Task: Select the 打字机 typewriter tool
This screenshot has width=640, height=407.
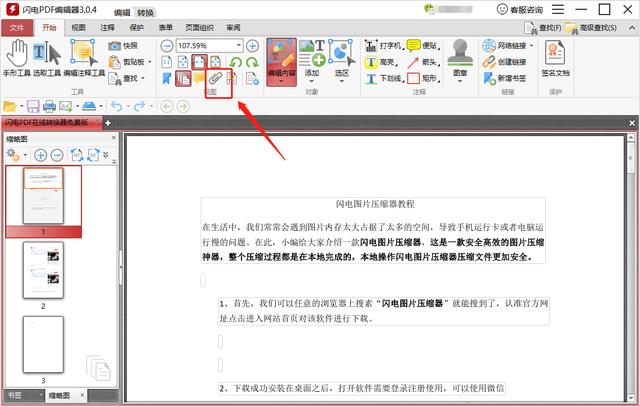Action: click(x=383, y=45)
